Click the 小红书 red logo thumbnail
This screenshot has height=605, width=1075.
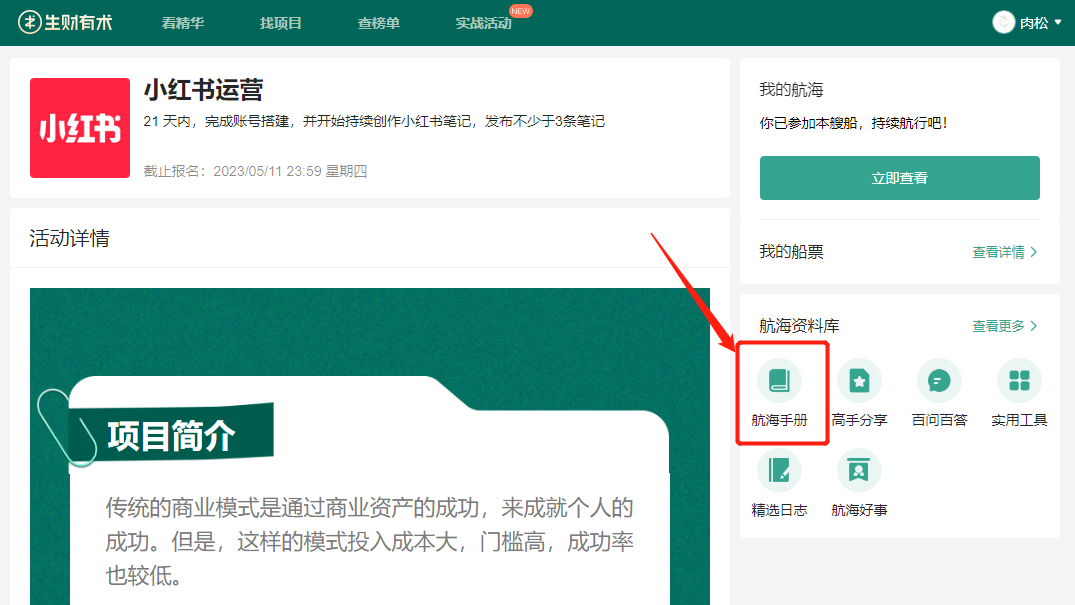click(80, 128)
